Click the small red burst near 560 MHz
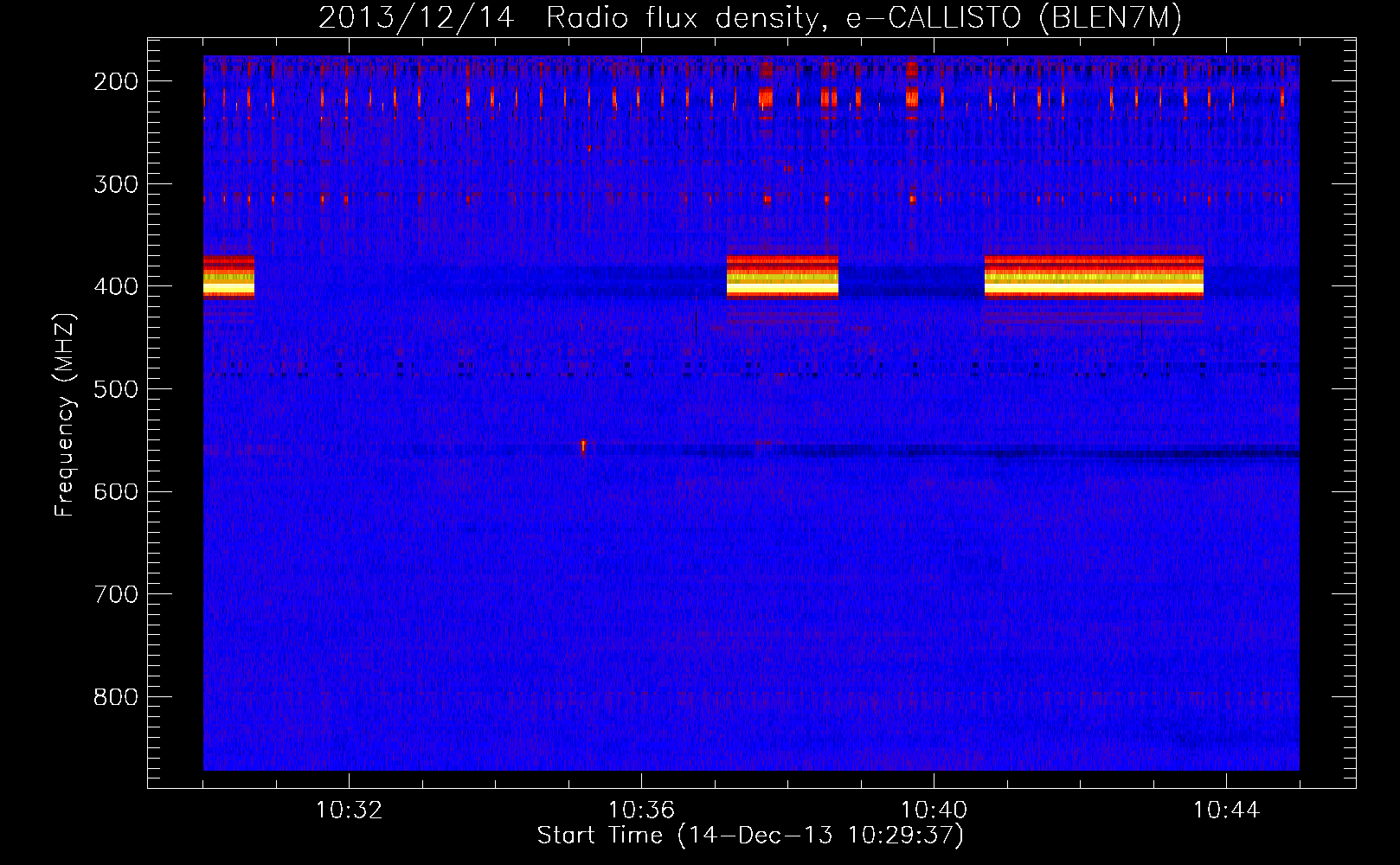 (x=583, y=446)
